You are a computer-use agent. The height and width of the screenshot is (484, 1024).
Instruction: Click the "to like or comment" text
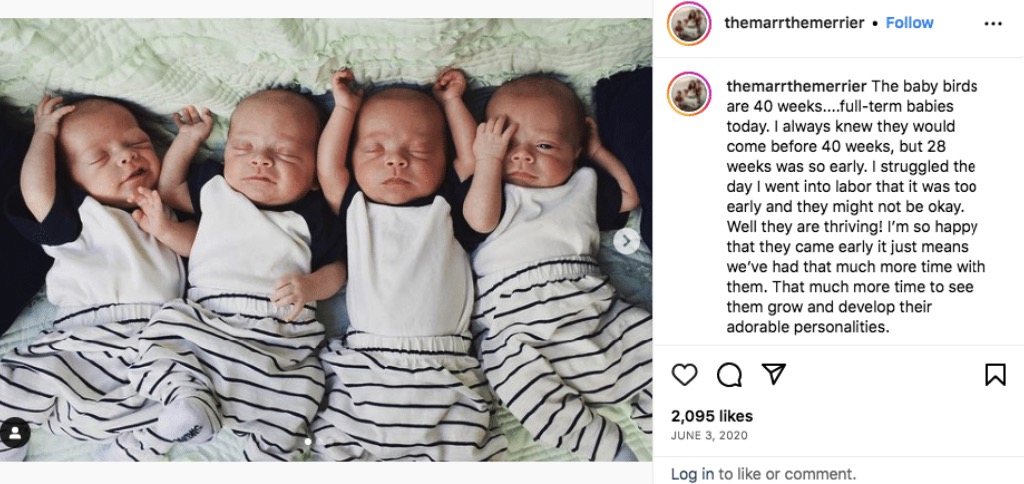pyautogui.click(x=787, y=474)
